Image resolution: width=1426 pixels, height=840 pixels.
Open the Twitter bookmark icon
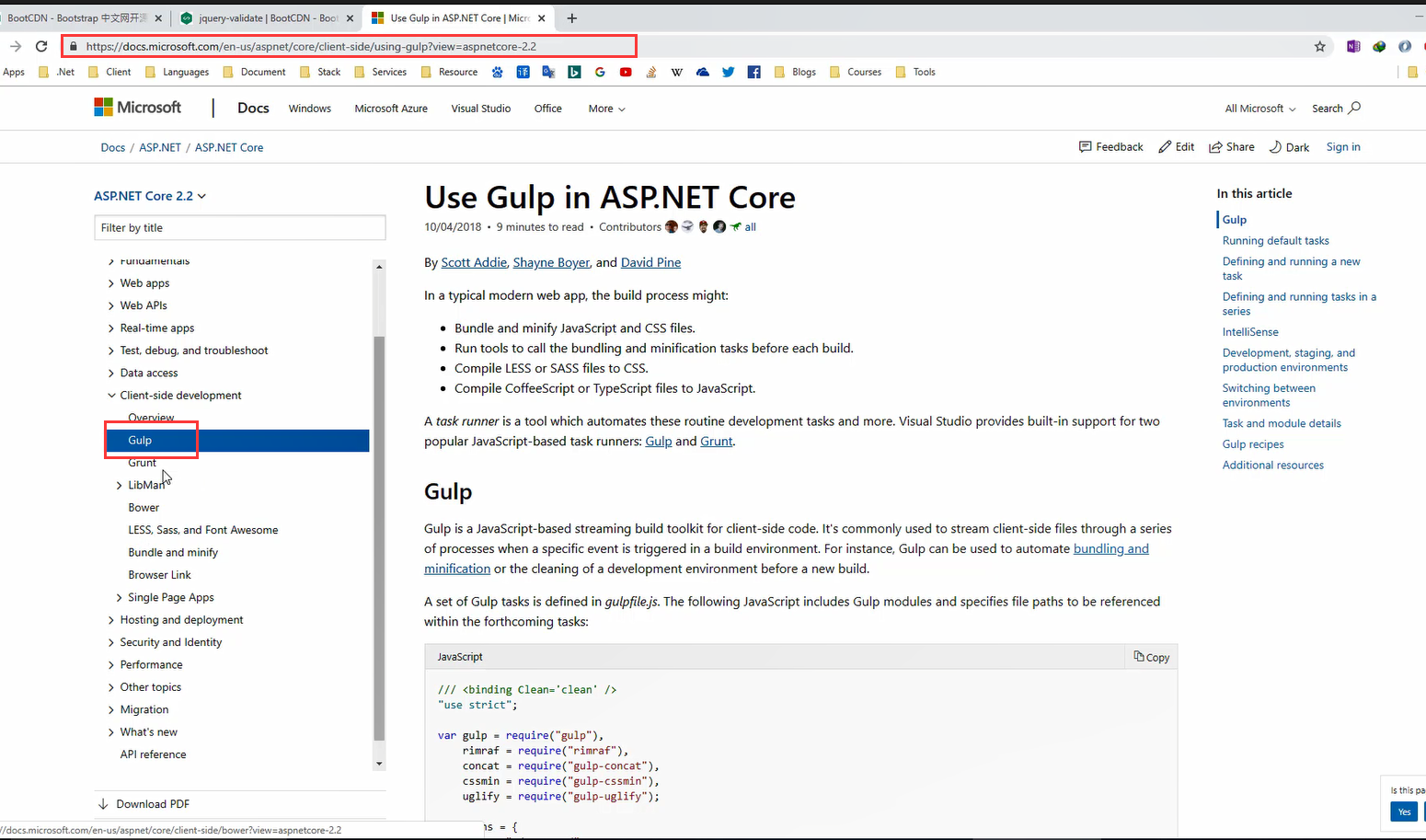click(728, 72)
